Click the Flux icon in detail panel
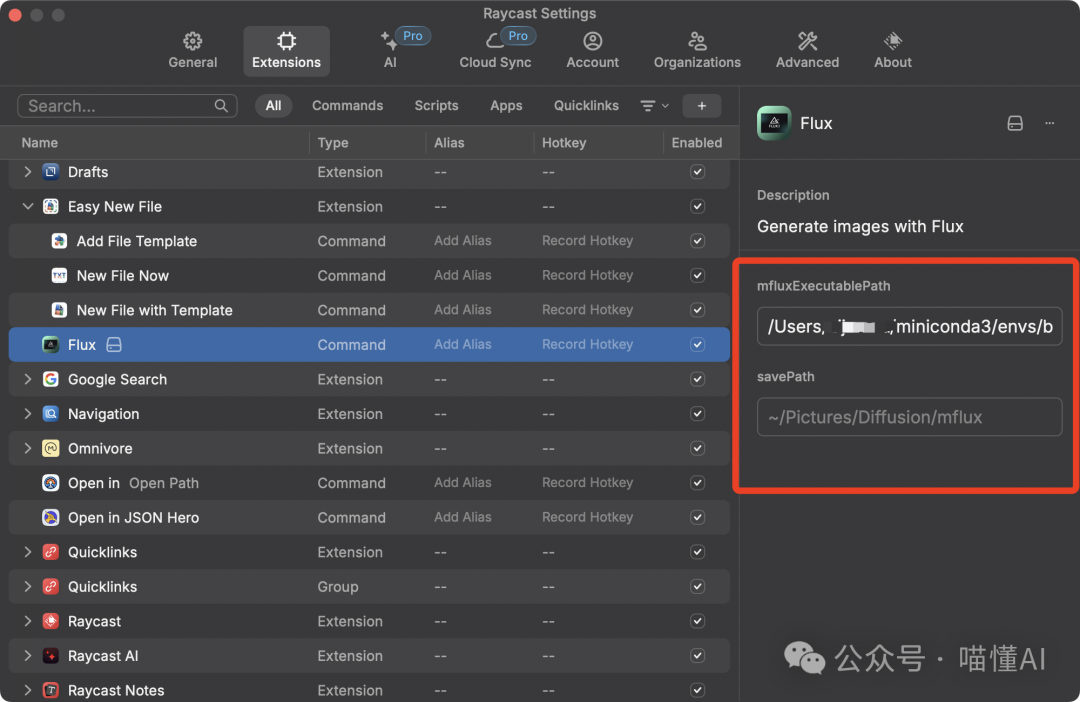Image resolution: width=1080 pixels, height=702 pixels. click(774, 123)
